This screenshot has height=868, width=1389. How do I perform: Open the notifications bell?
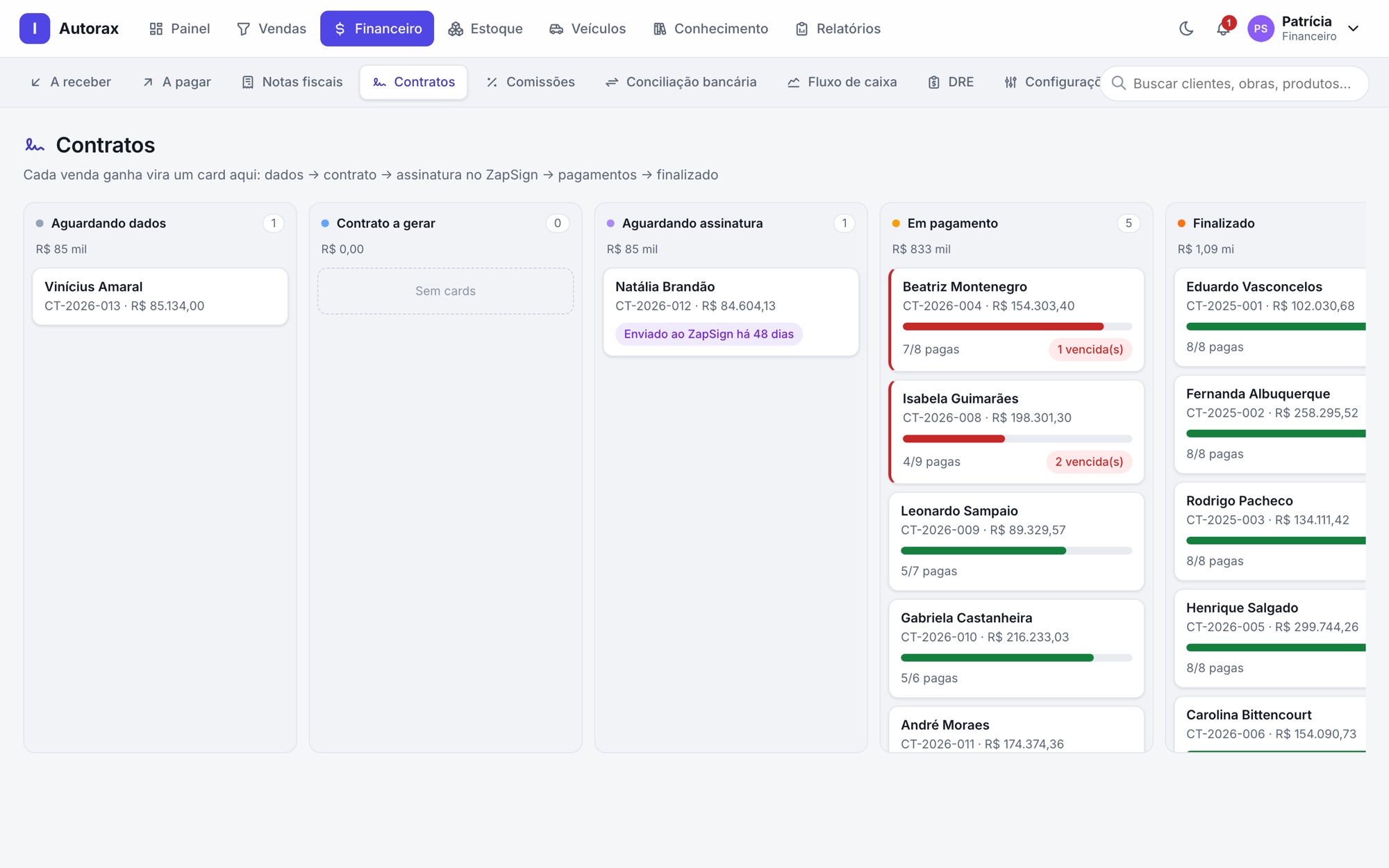(1224, 28)
